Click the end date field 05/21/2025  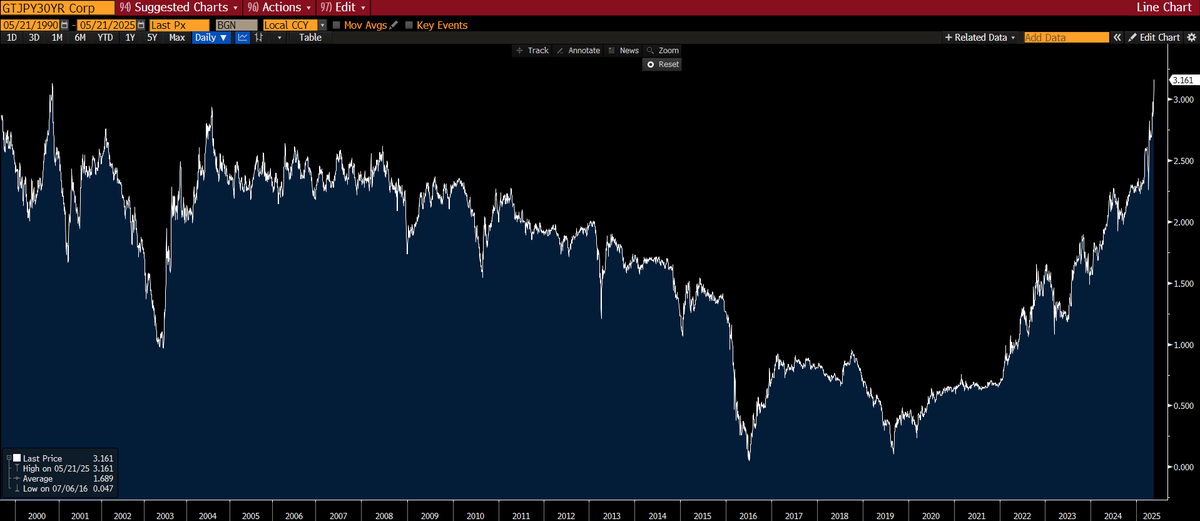click(x=107, y=25)
